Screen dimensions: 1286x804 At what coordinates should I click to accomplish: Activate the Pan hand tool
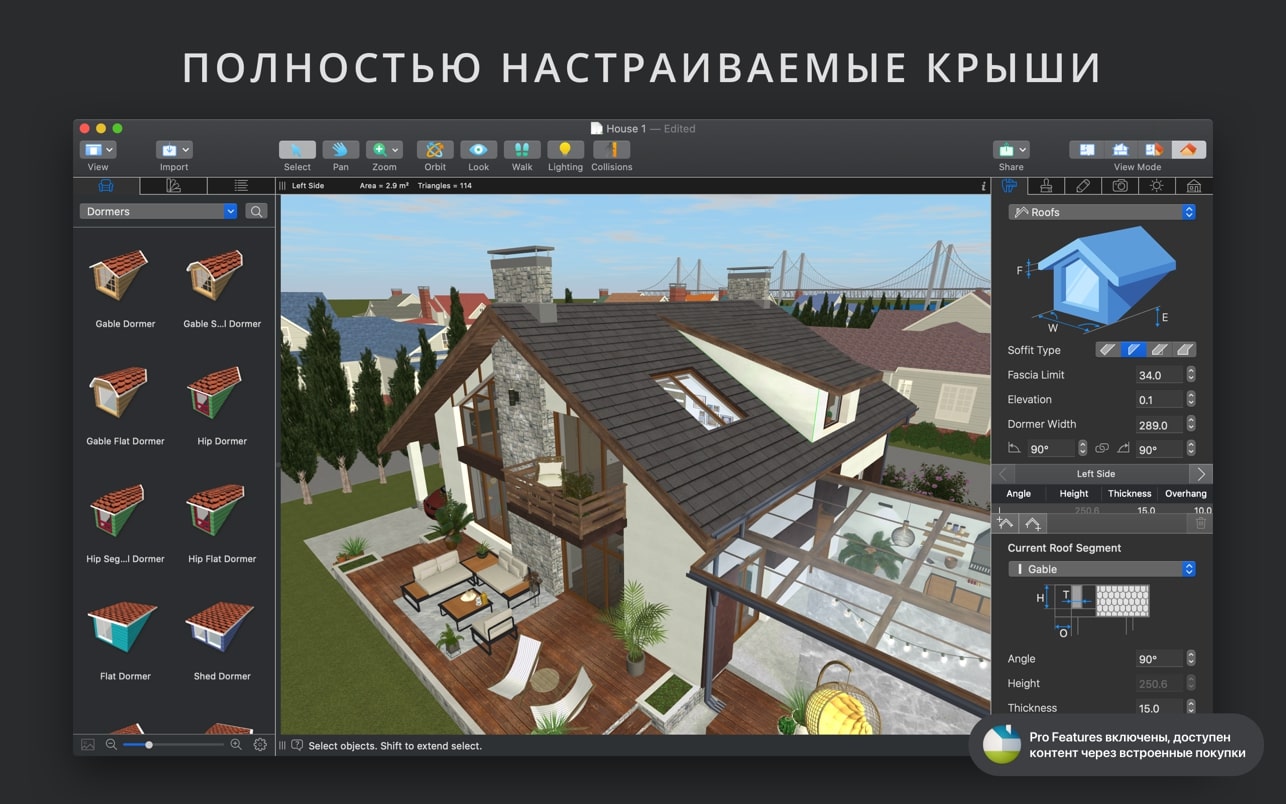(x=341, y=150)
